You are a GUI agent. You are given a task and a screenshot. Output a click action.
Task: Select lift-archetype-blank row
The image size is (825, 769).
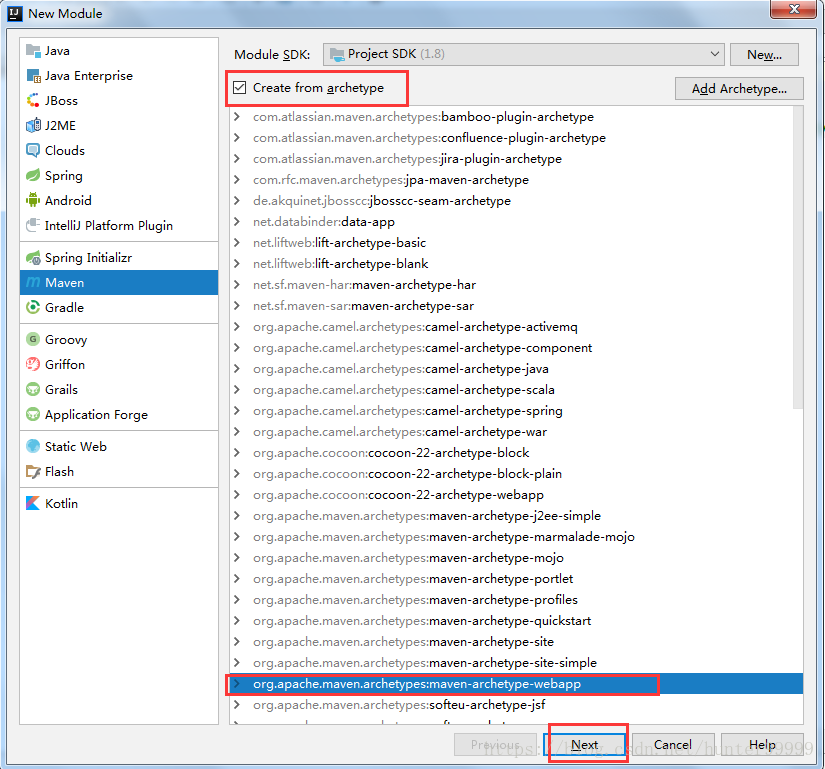516,264
